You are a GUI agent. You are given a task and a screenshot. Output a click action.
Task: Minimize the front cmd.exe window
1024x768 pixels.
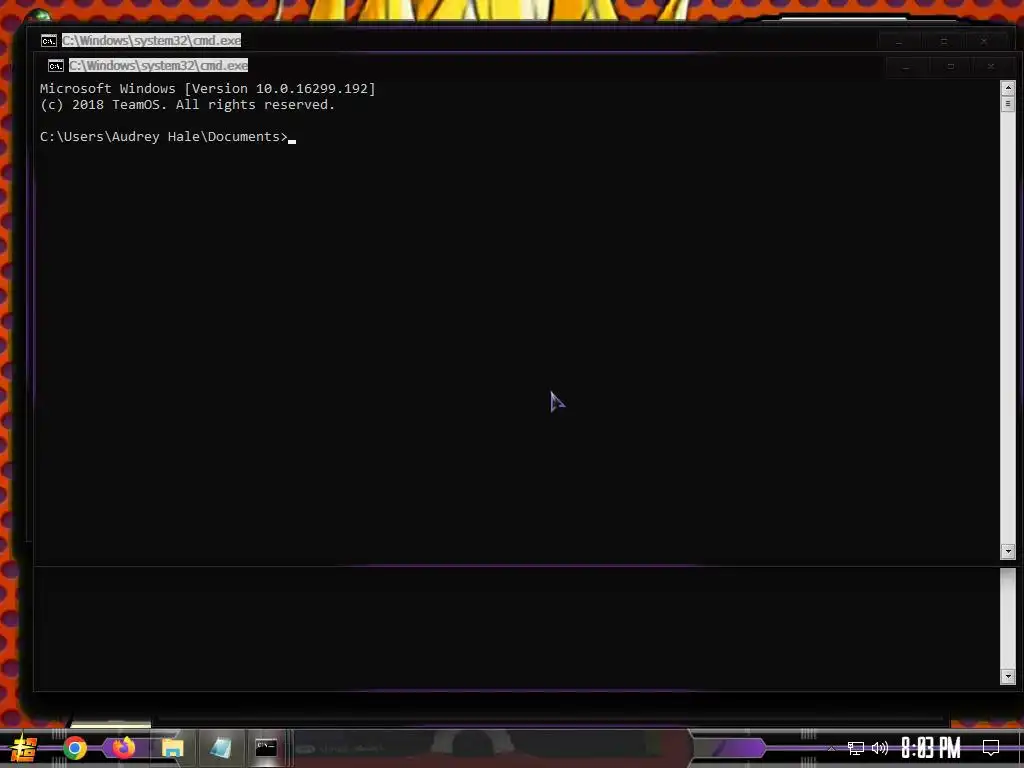point(906,67)
